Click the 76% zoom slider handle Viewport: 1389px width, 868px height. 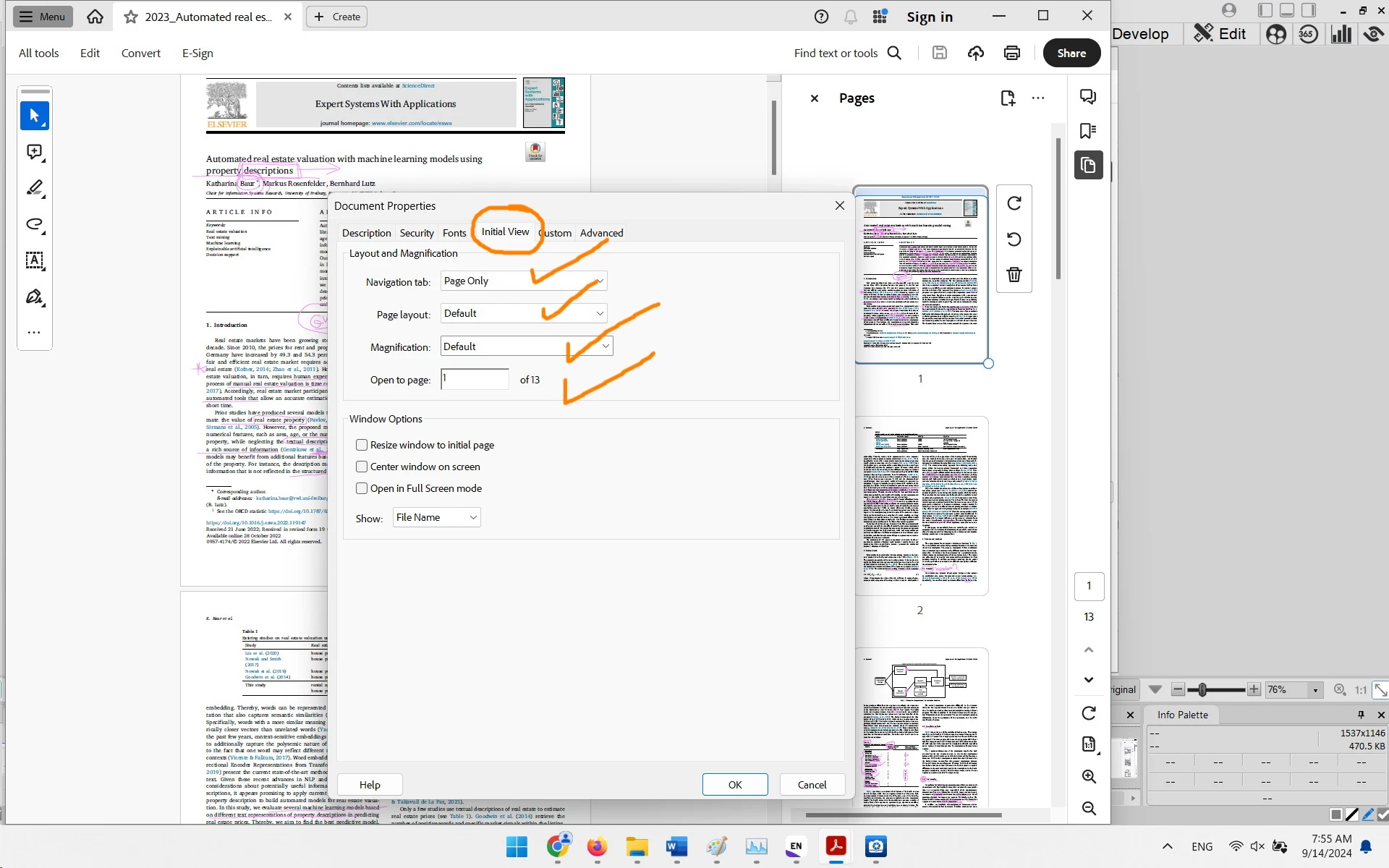[x=1202, y=690]
